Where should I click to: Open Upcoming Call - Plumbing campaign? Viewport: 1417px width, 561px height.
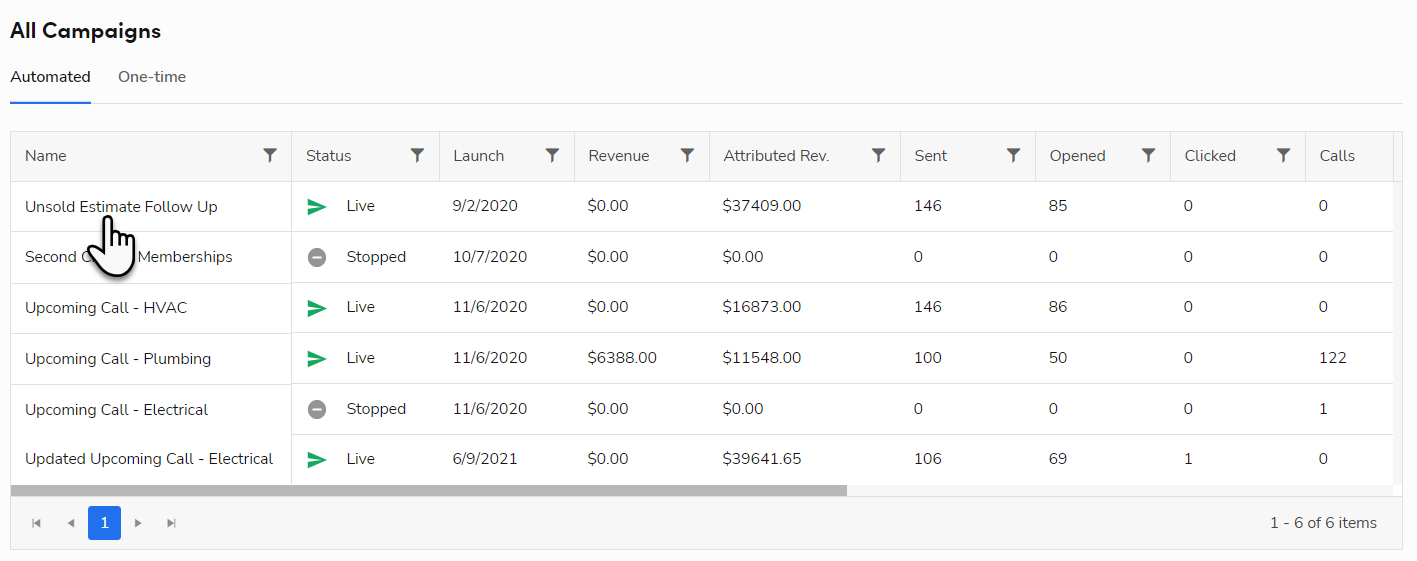(118, 359)
